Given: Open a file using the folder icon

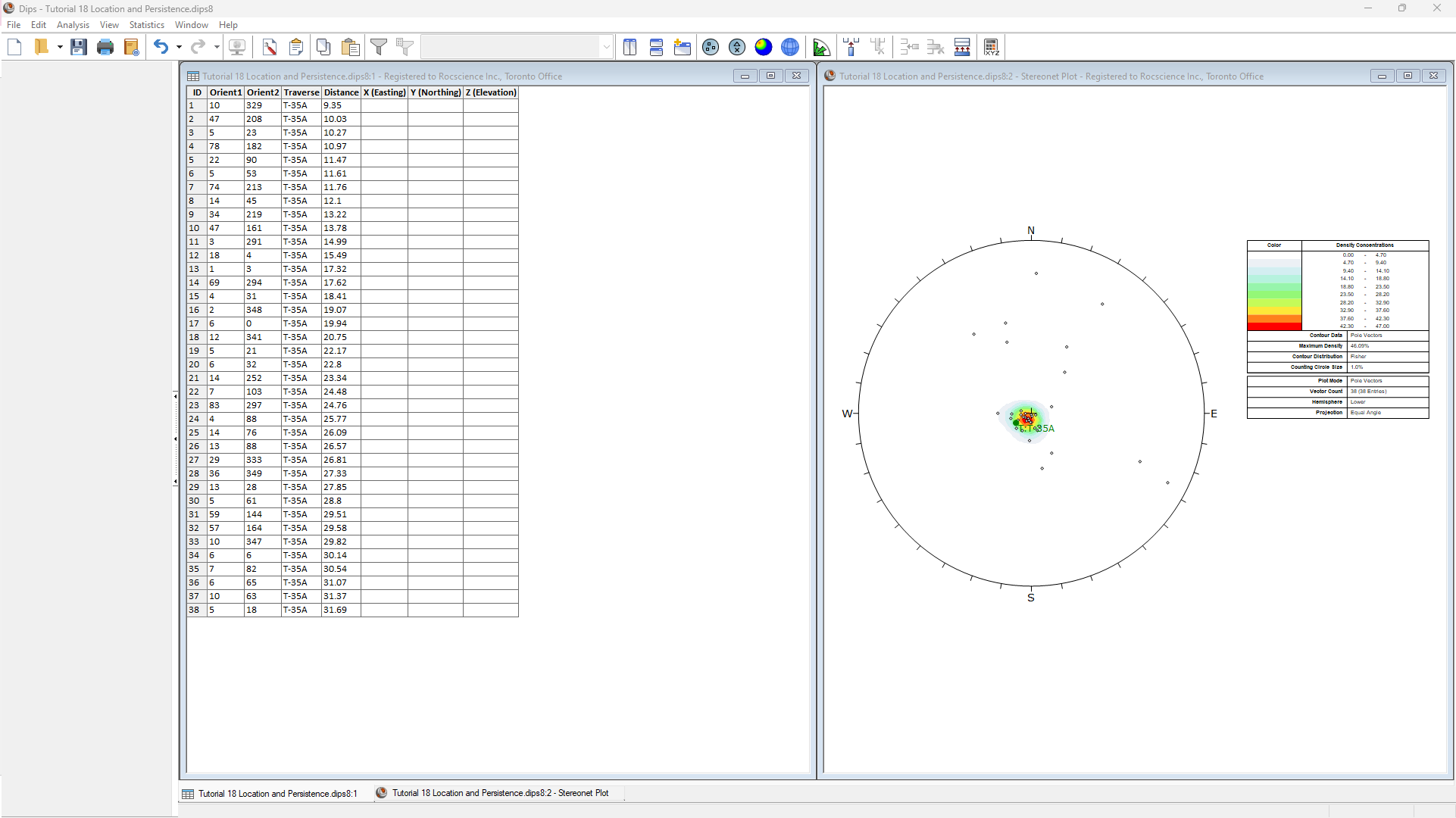Looking at the screenshot, I should (x=42, y=47).
